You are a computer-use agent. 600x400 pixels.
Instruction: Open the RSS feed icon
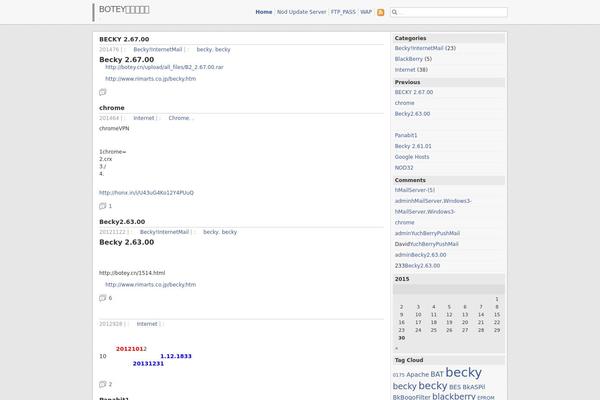pyautogui.click(x=380, y=12)
